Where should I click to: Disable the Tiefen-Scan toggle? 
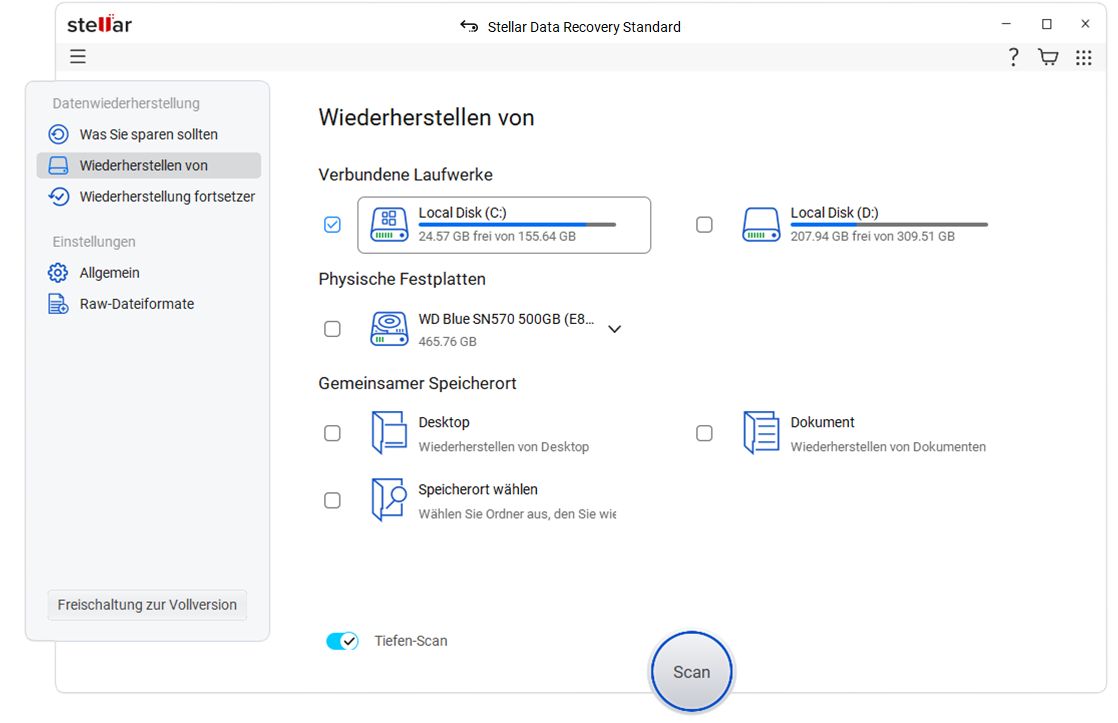click(x=342, y=640)
